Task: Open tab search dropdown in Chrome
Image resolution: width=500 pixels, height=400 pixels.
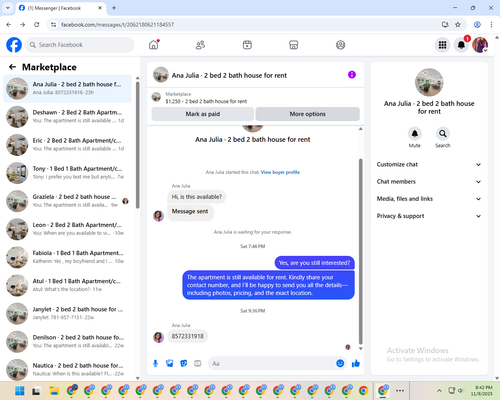Action: 8,8
